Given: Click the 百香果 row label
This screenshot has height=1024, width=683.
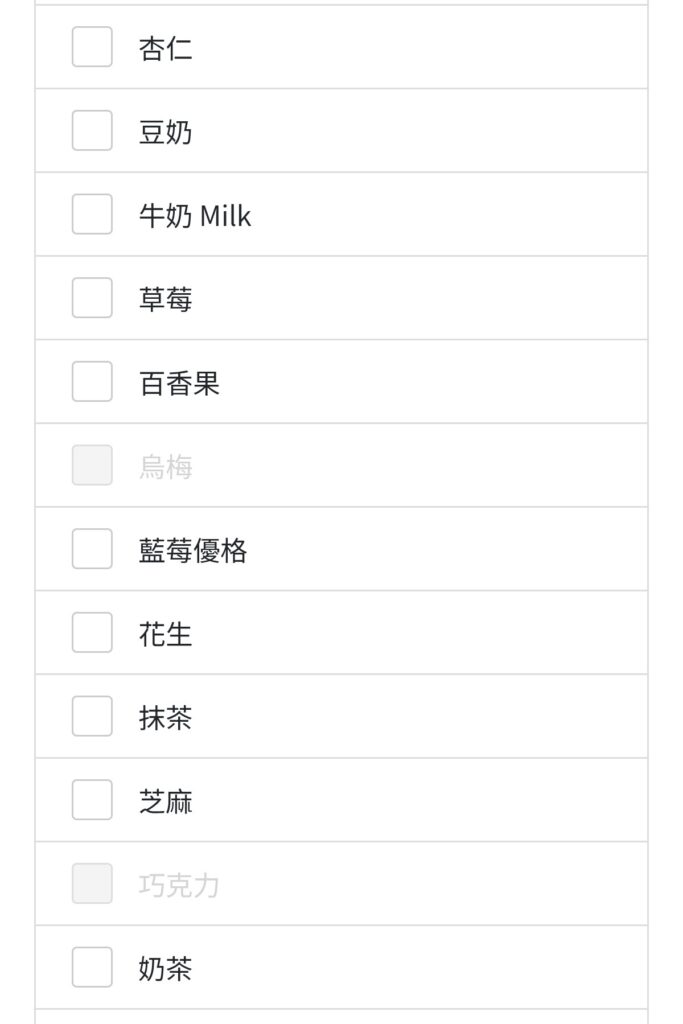Looking at the screenshot, I should [179, 383].
